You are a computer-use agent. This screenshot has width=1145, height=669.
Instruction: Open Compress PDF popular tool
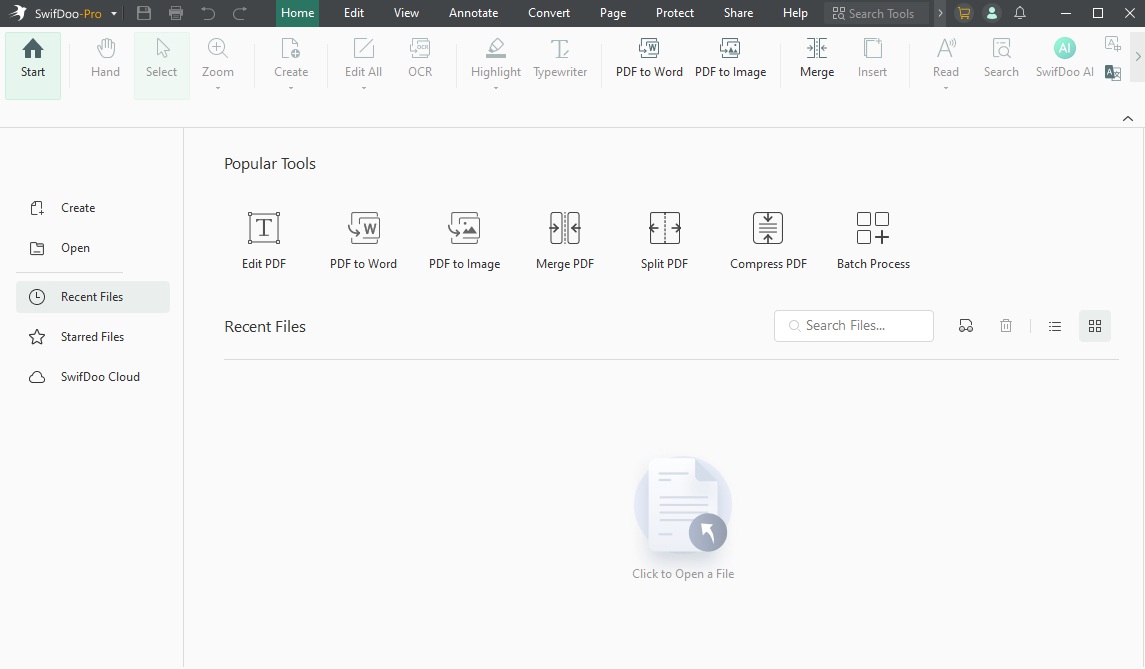click(x=768, y=241)
